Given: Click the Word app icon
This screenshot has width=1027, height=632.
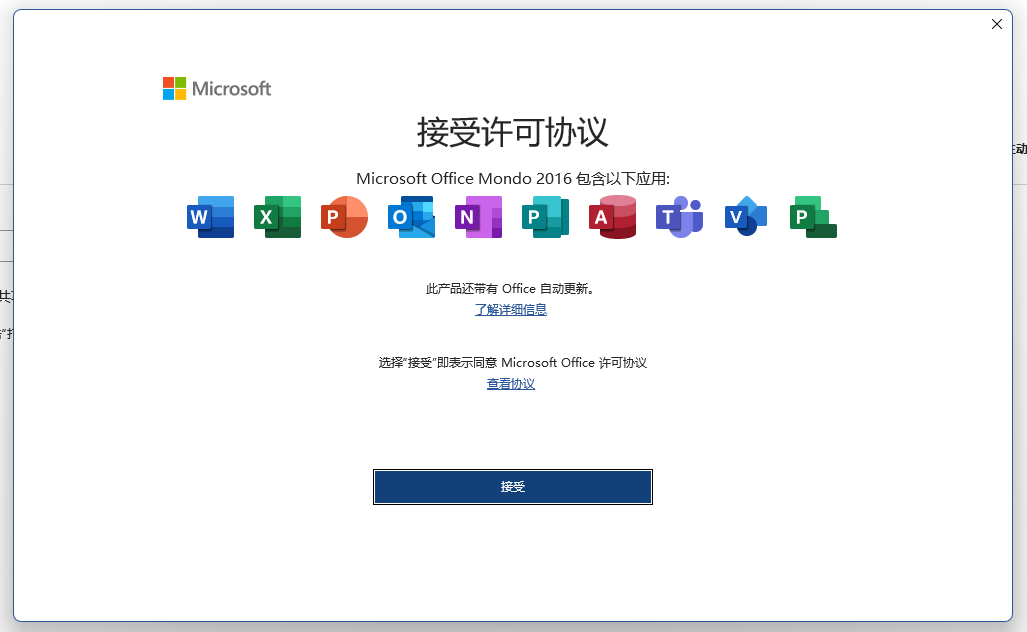Looking at the screenshot, I should [x=210, y=217].
